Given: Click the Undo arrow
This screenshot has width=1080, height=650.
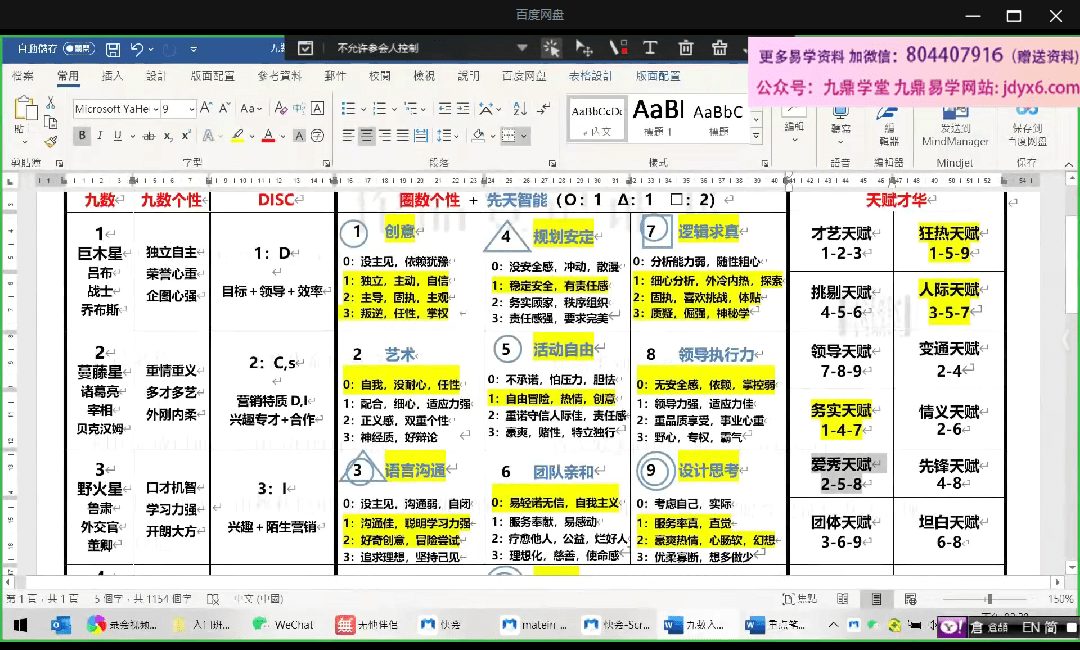Looking at the screenshot, I should [137, 49].
